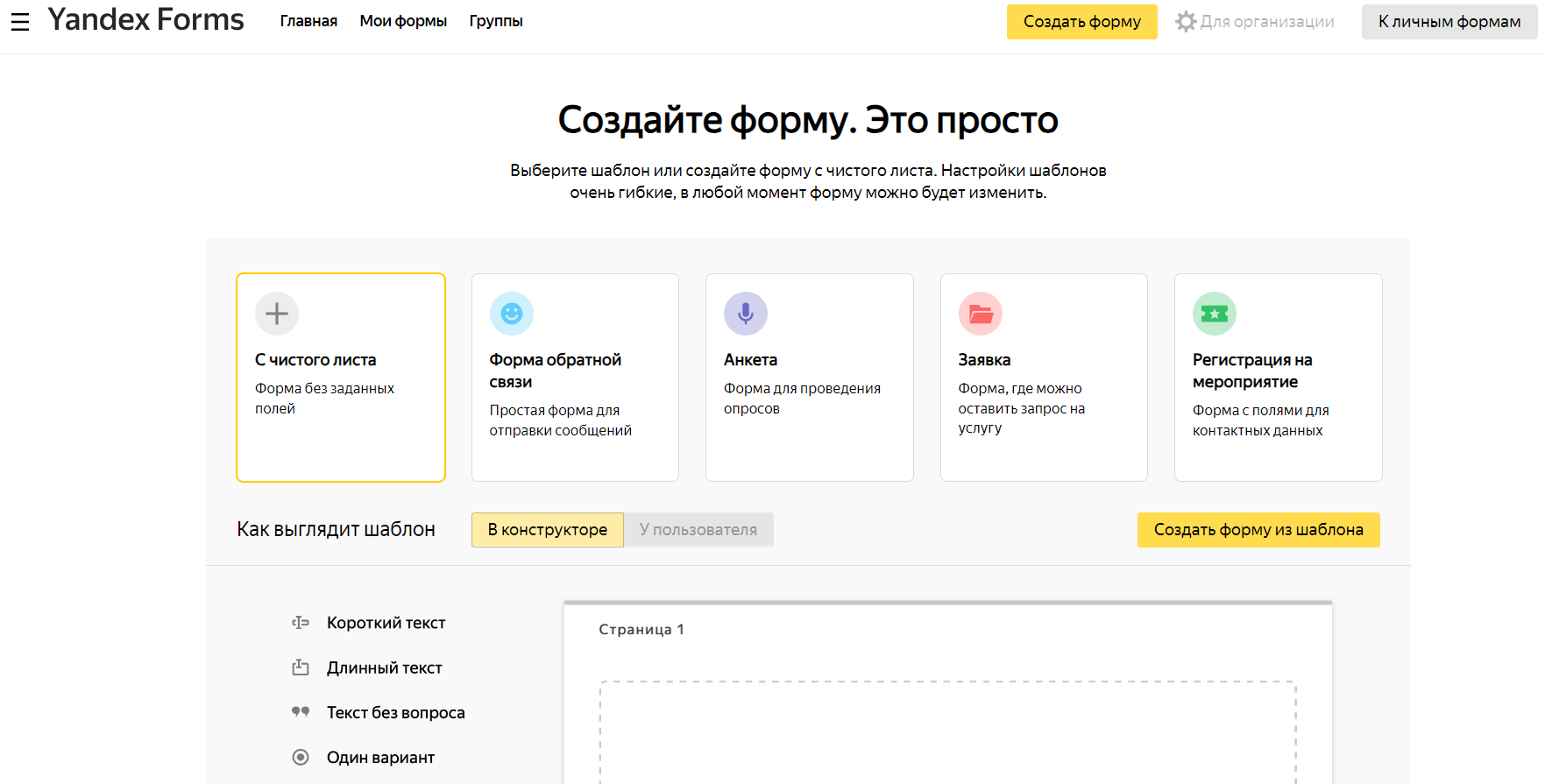Click the plus icon for blank form

[277, 314]
